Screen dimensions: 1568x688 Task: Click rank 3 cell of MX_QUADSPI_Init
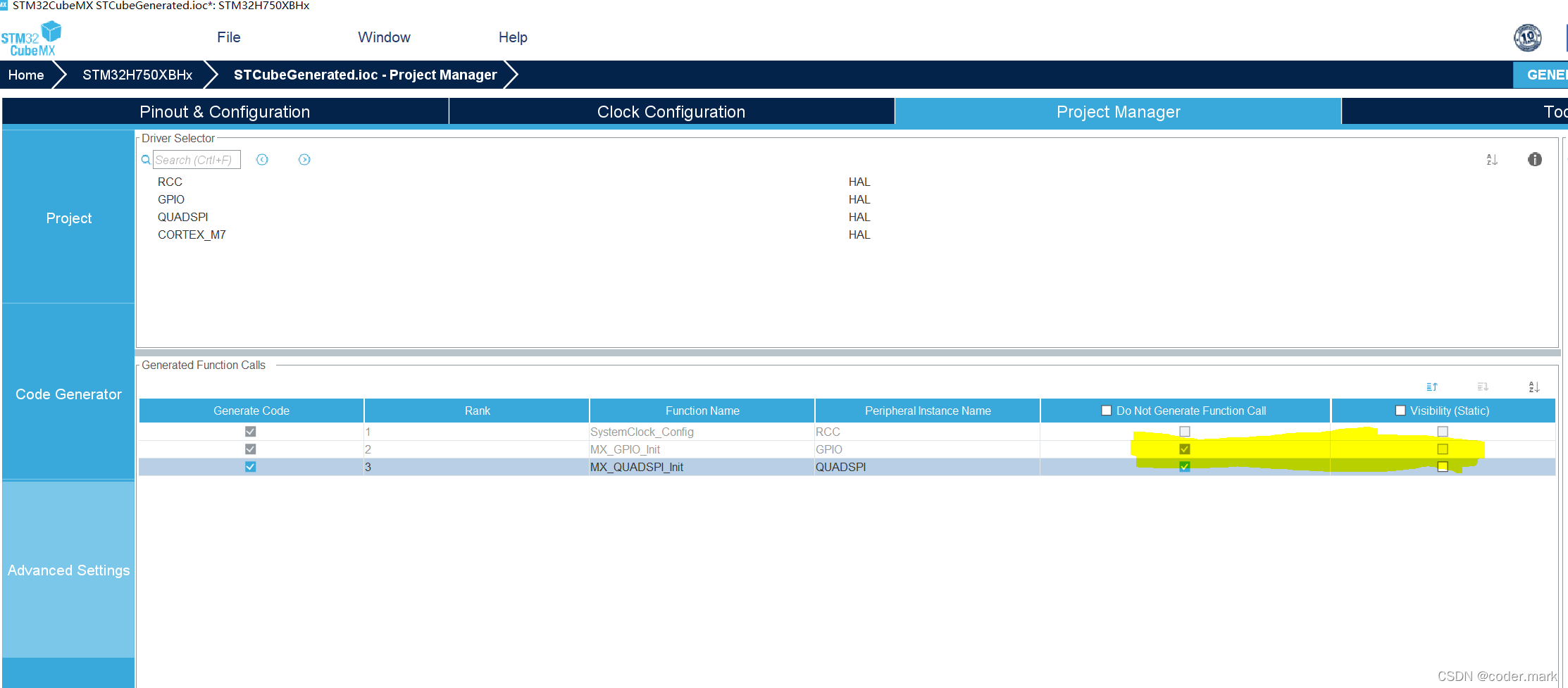click(x=476, y=467)
